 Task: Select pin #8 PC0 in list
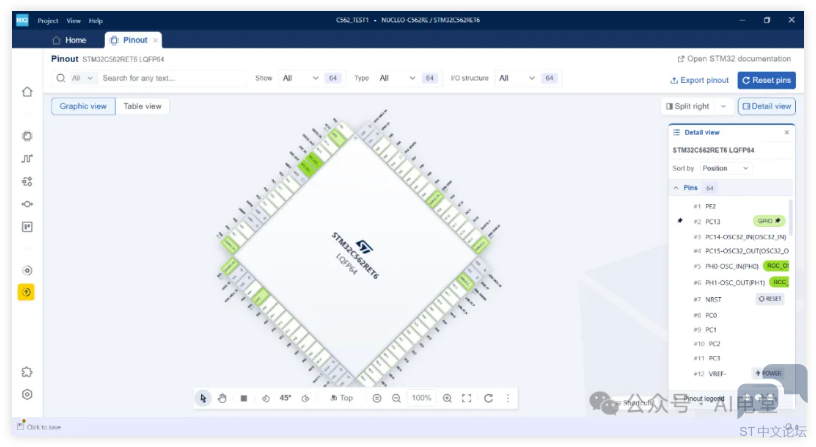731,315
